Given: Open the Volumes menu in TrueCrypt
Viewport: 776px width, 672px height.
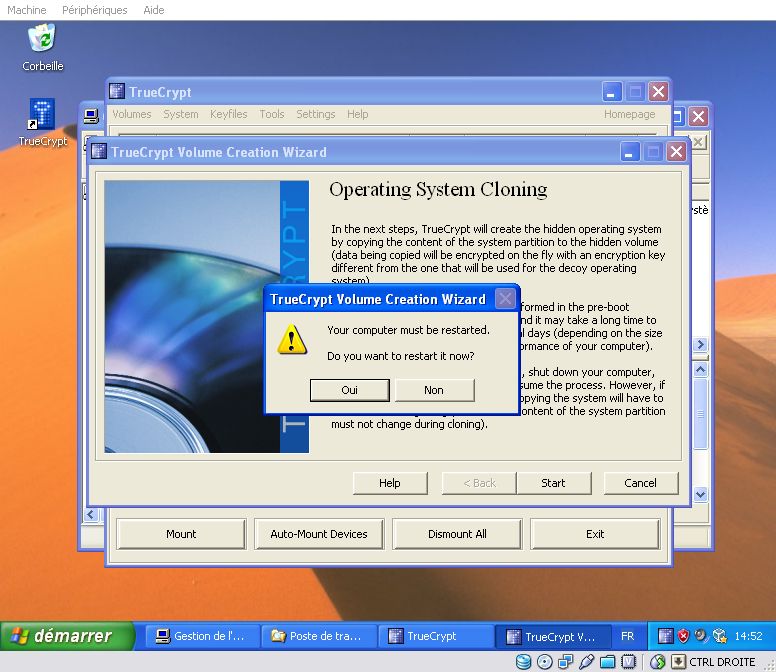Looking at the screenshot, I should click(132, 114).
